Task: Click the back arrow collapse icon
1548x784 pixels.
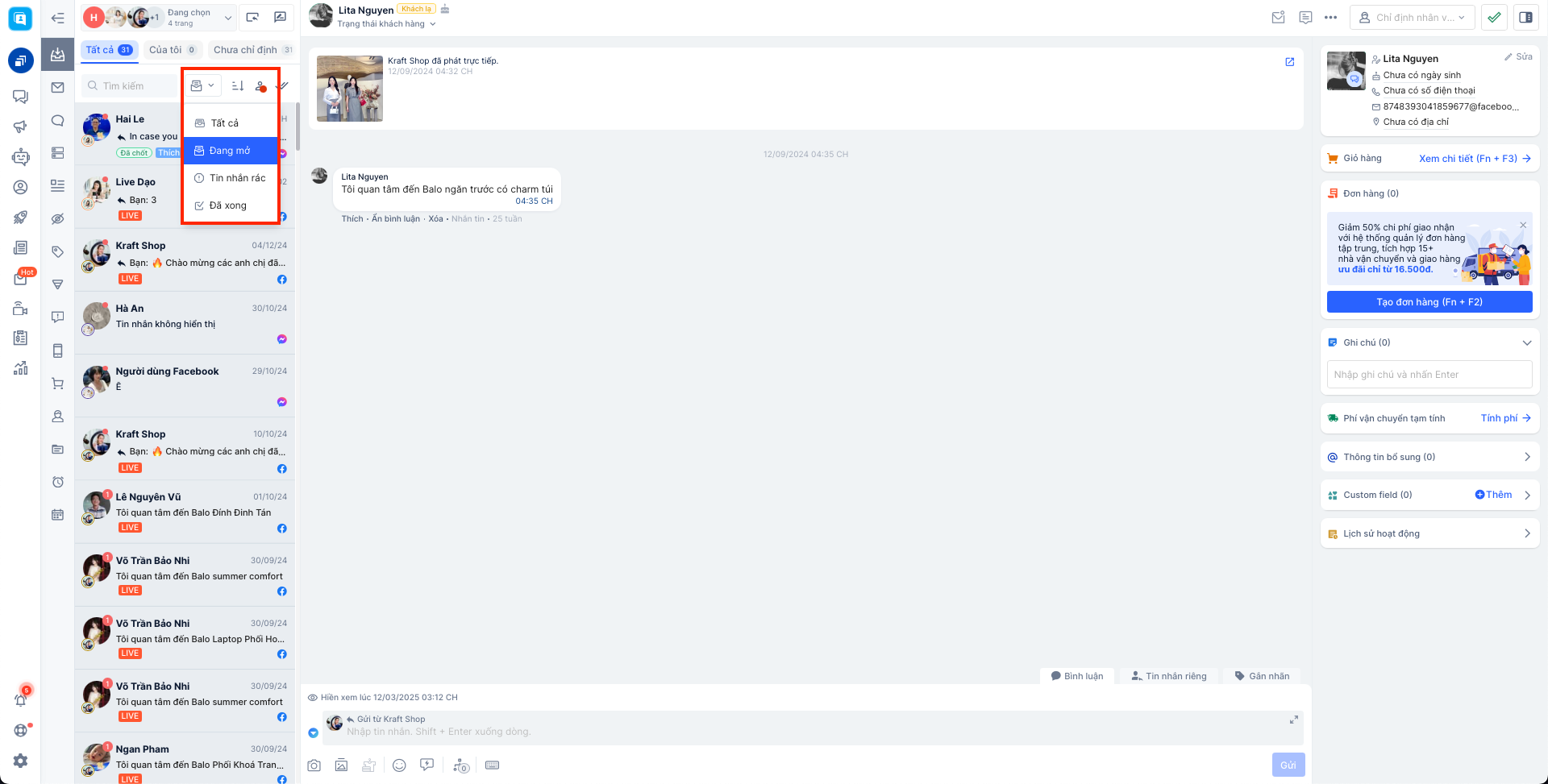Action: [57, 18]
